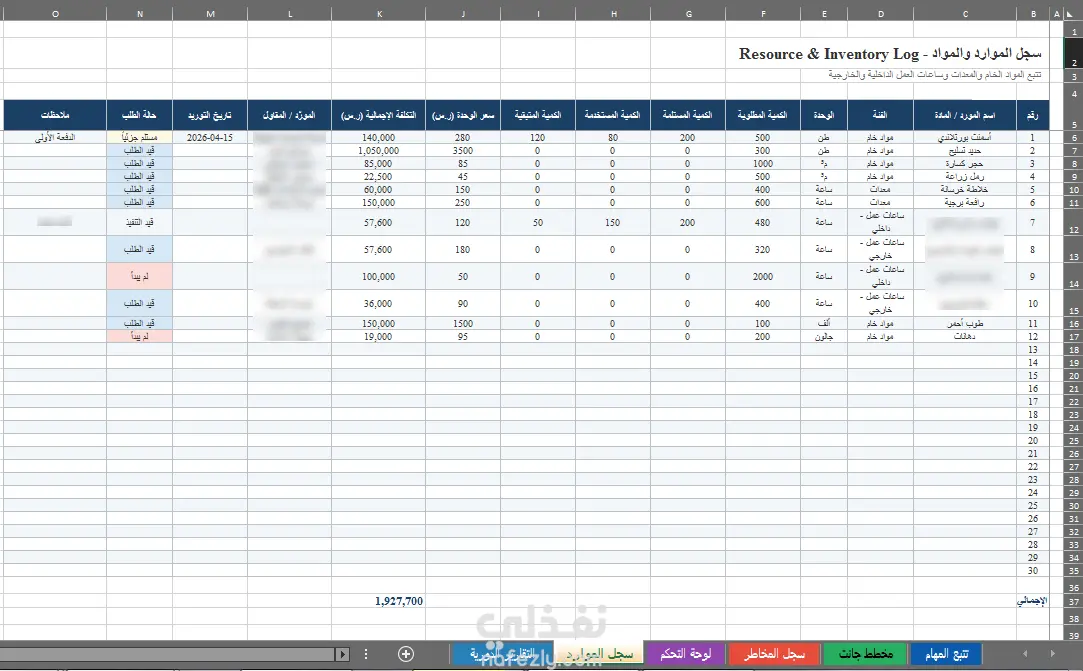This screenshot has width=1083, height=671.
Task: Select column O header
Action: click(55, 14)
